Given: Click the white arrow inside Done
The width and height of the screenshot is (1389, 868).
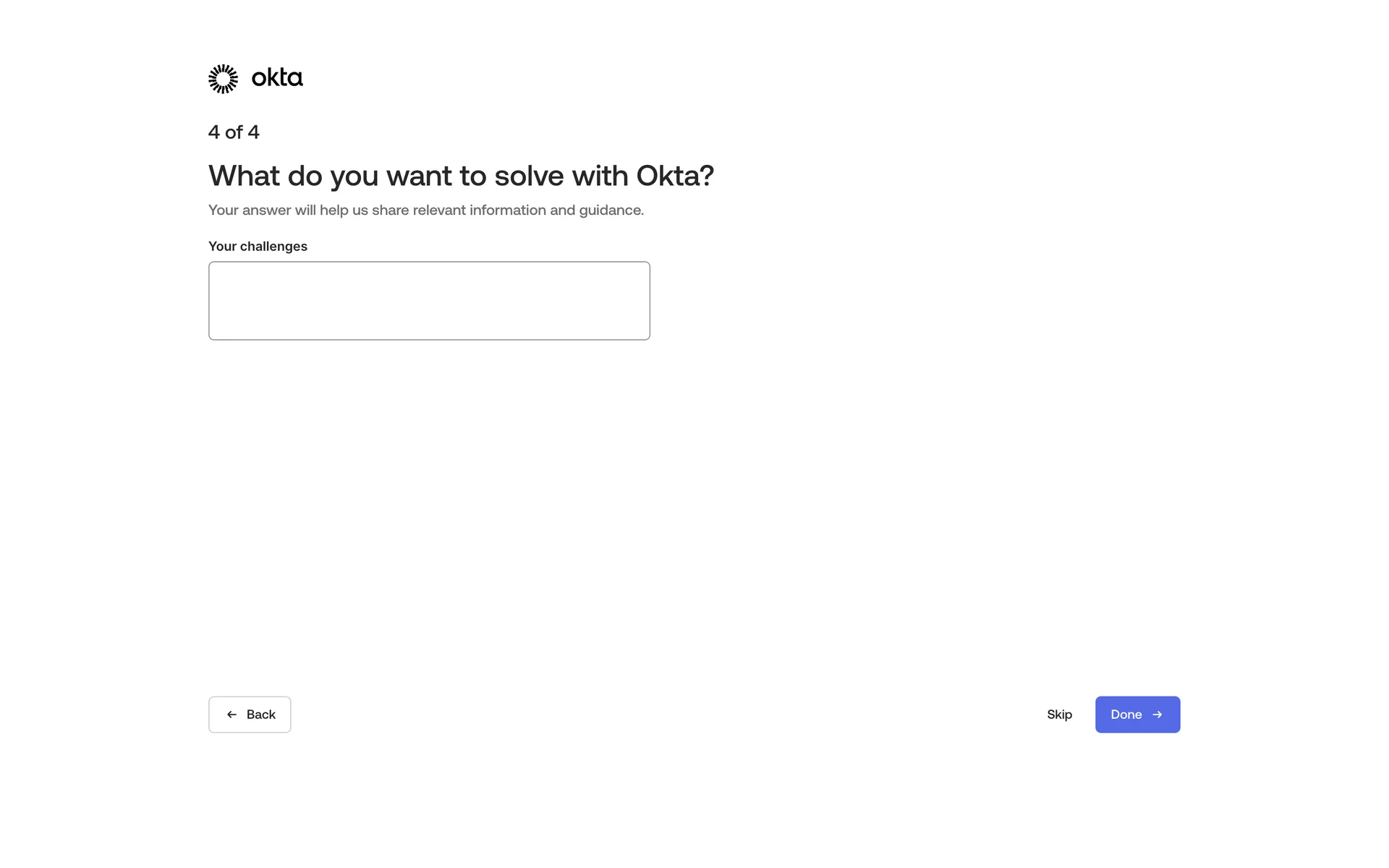Looking at the screenshot, I should pyautogui.click(x=1157, y=715).
